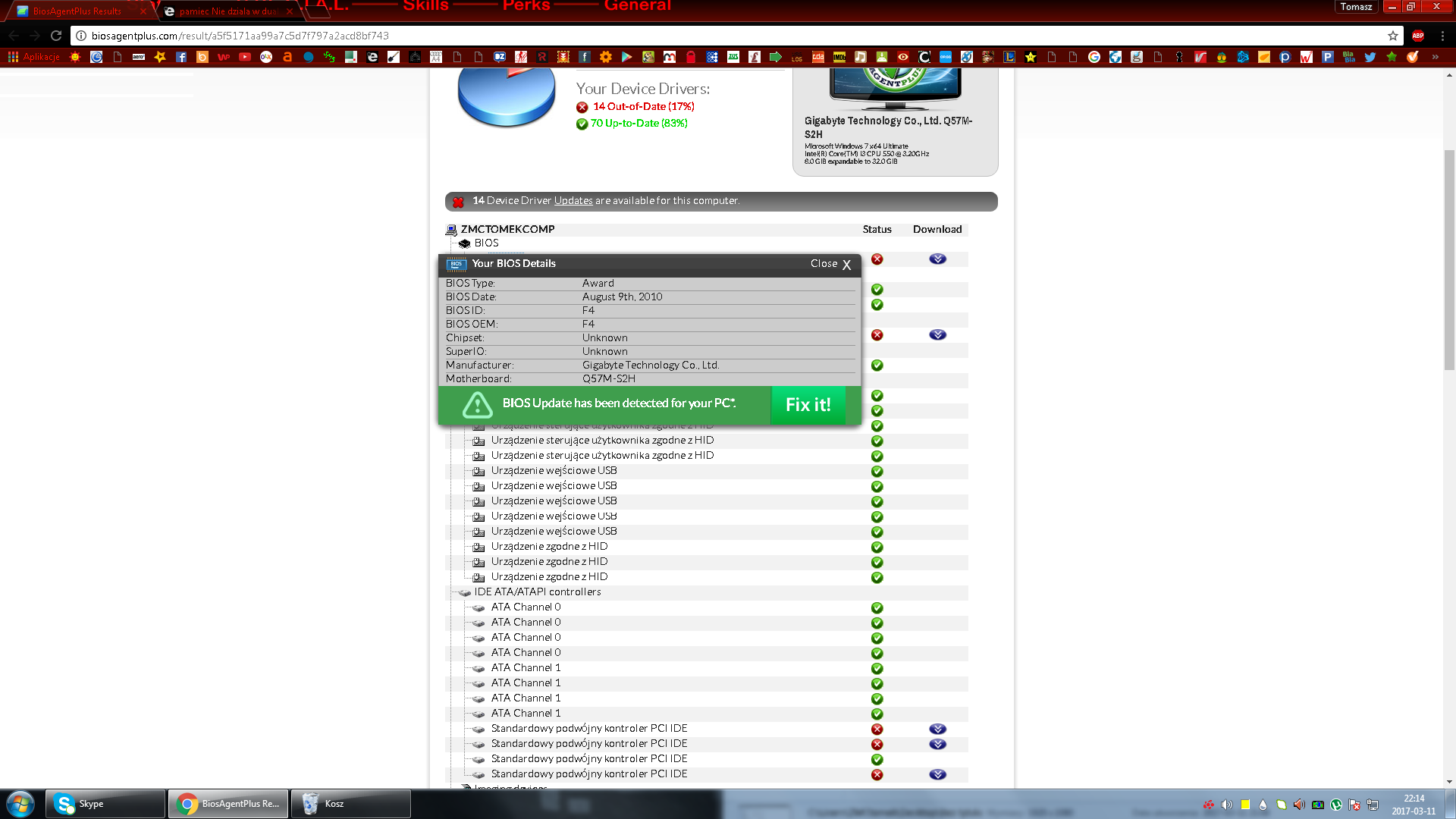
Task: Click the green Fix it! button
Action: coord(808,405)
